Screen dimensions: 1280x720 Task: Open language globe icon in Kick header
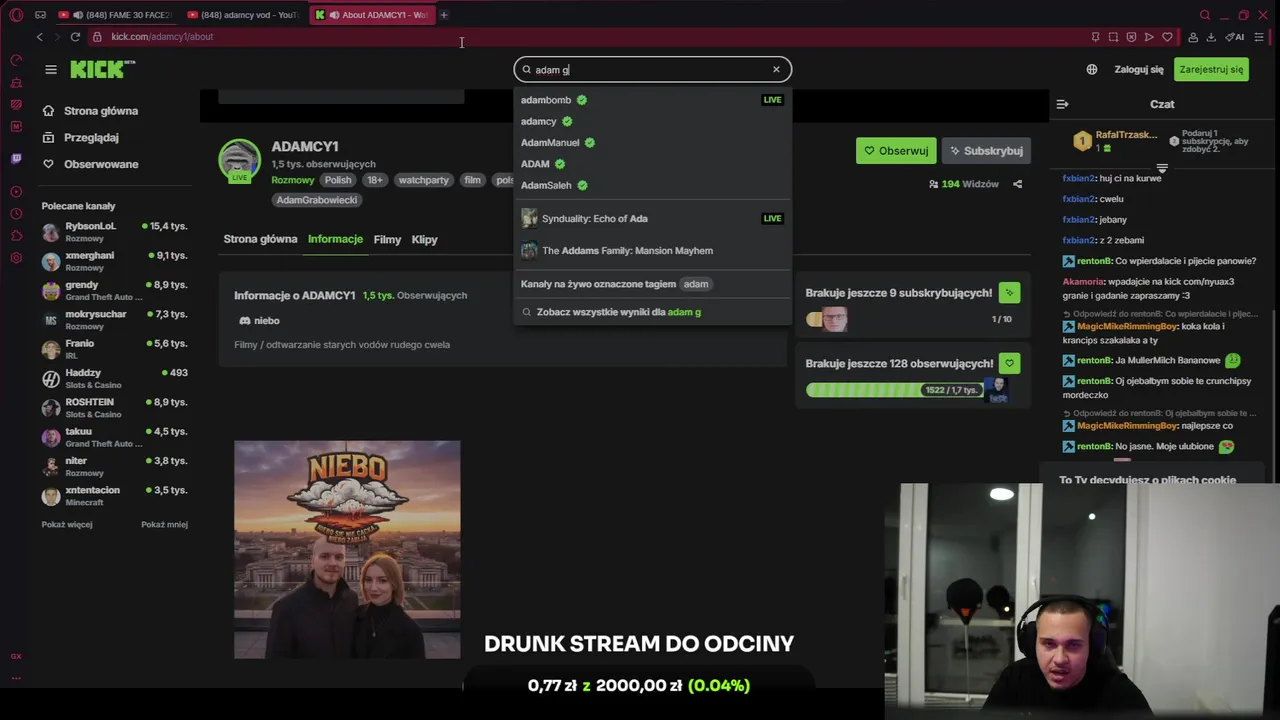(x=1092, y=69)
